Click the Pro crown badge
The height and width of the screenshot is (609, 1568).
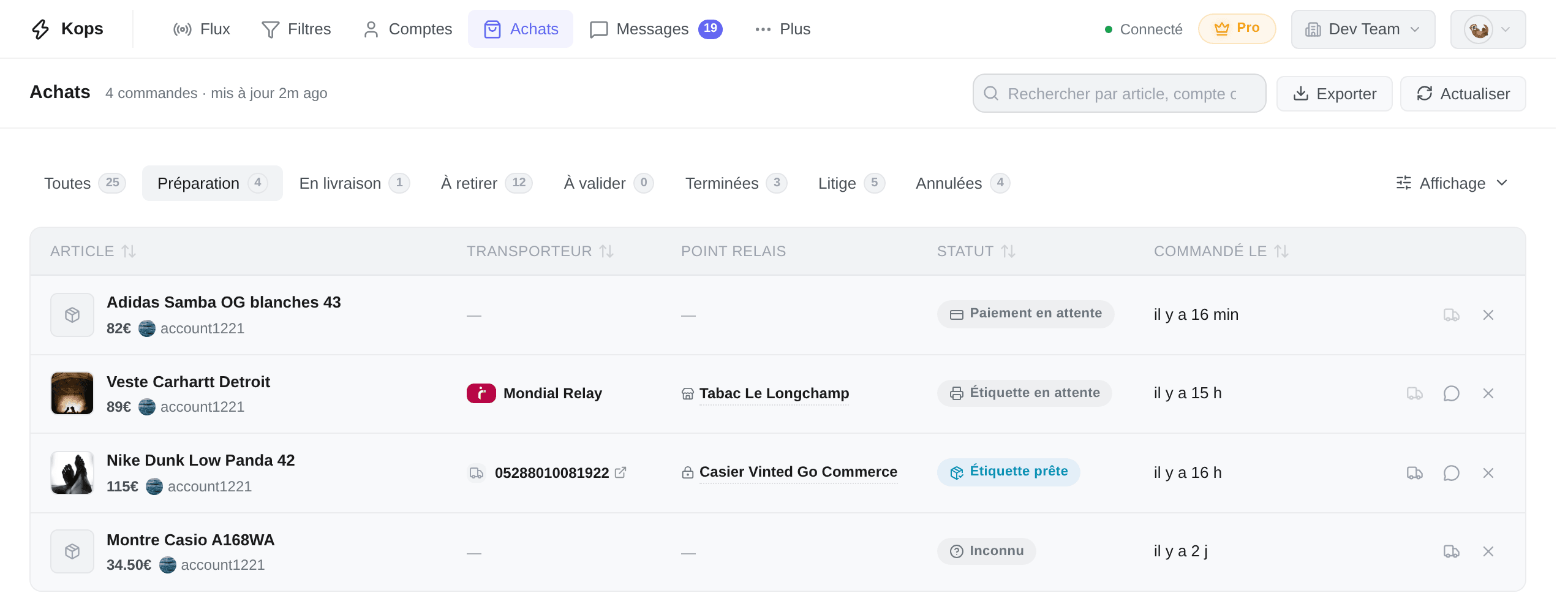click(x=1237, y=29)
